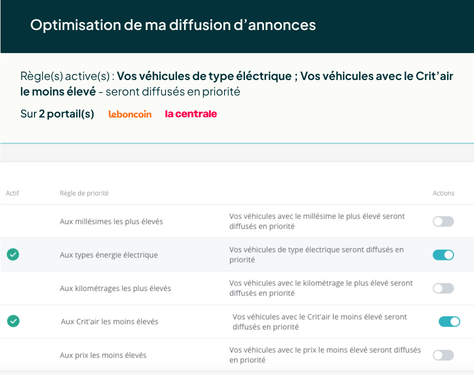Click the green check icon for énergie électrique
474x375 pixels.
pyautogui.click(x=13, y=255)
